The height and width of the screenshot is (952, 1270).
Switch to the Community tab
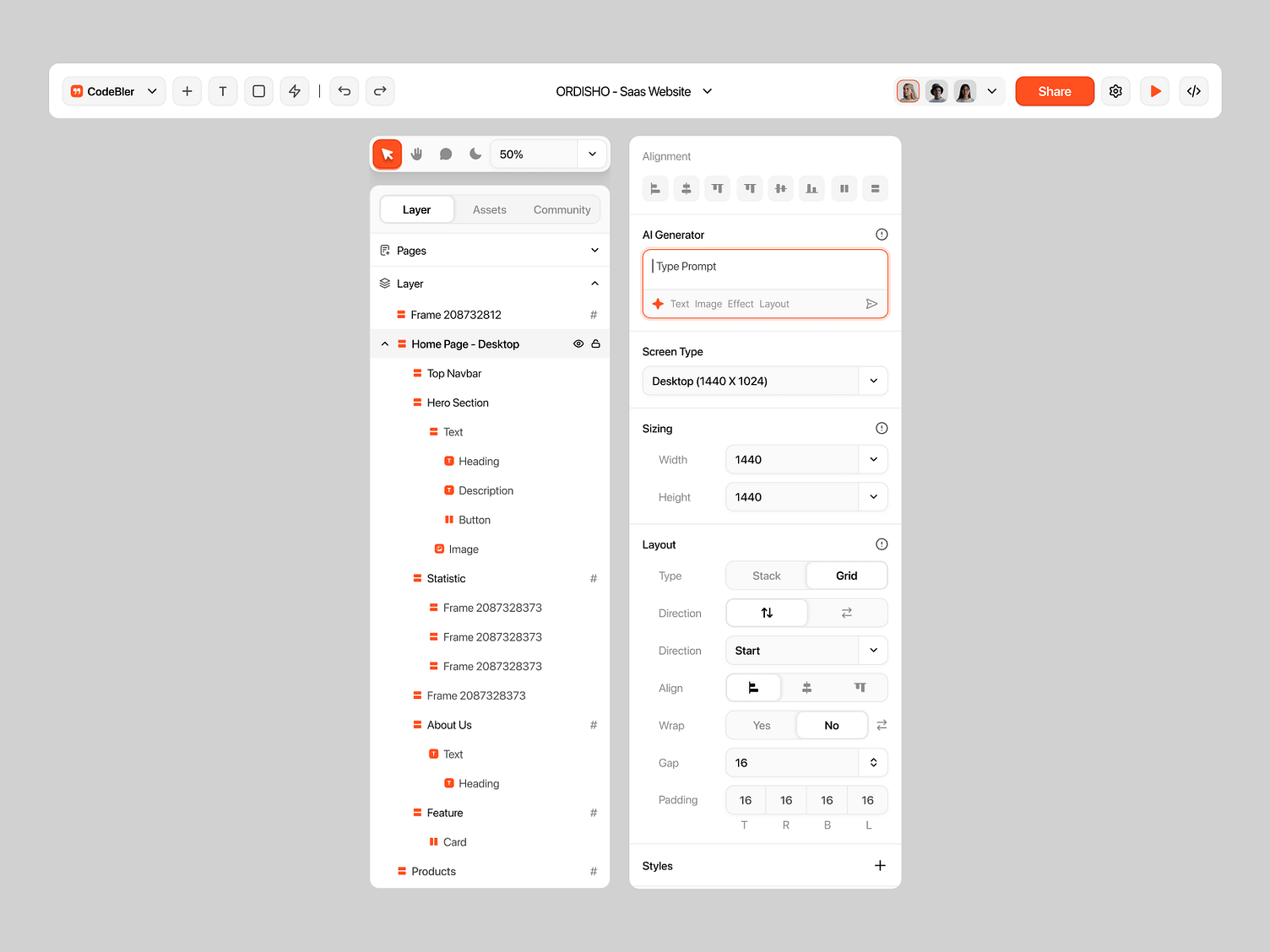562,210
